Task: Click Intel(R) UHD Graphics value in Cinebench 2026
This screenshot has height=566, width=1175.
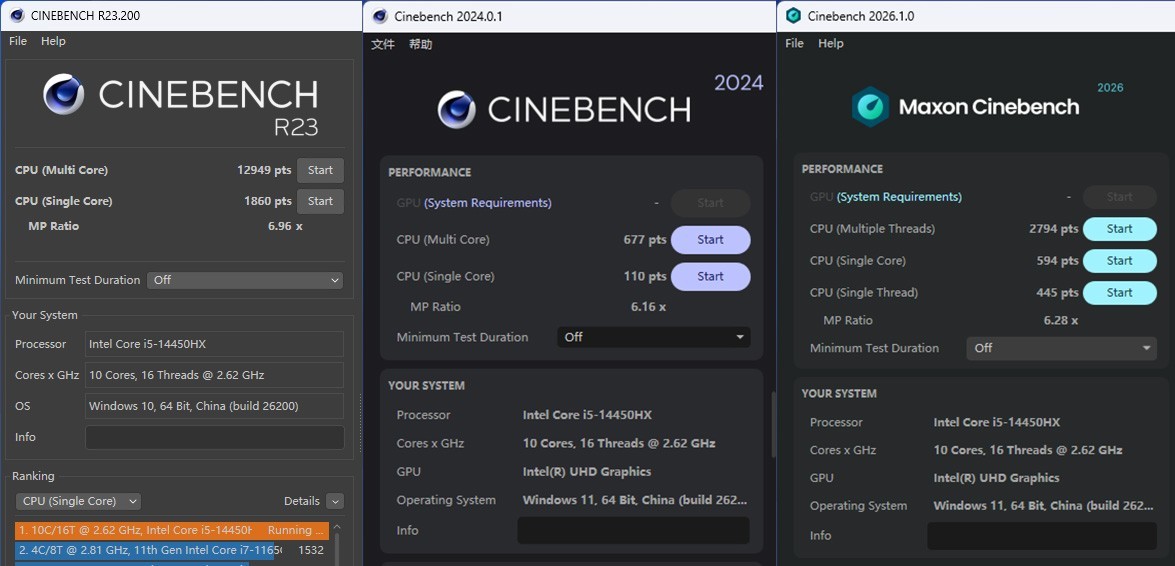Action: coord(997,478)
